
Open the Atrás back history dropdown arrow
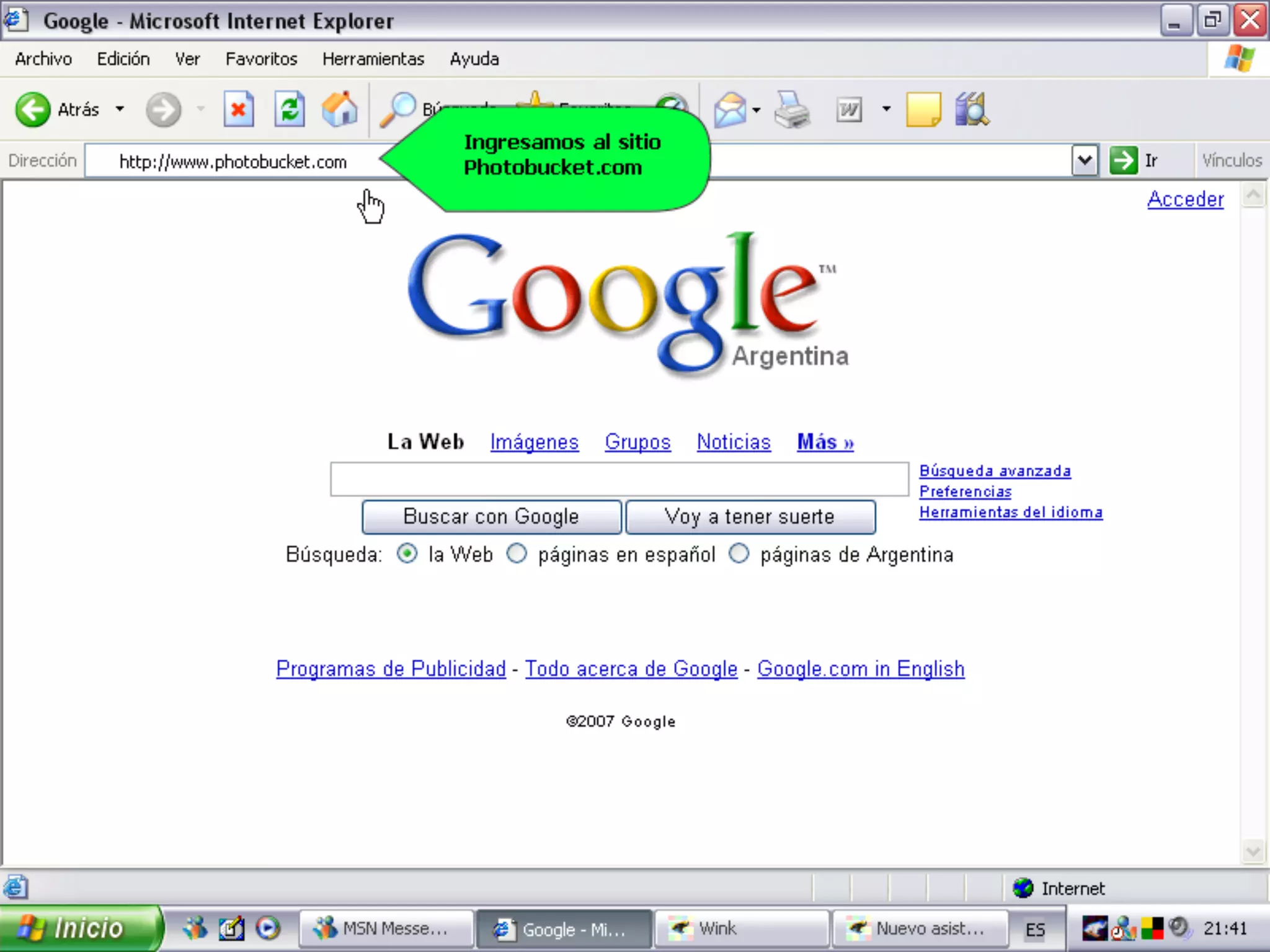tap(120, 109)
